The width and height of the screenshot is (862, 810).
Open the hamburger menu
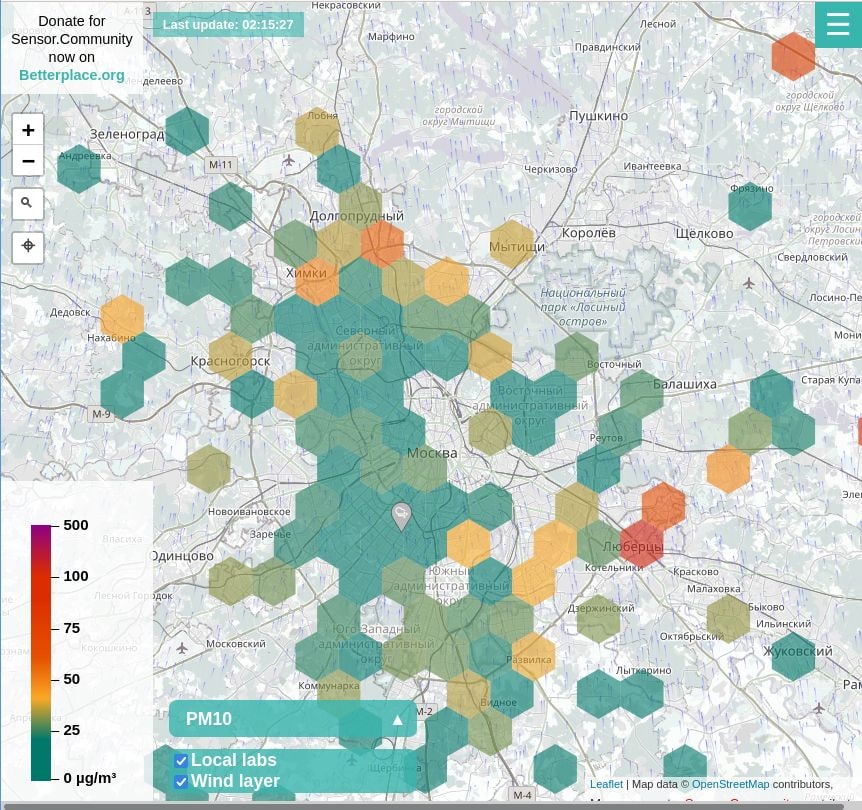click(838, 24)
